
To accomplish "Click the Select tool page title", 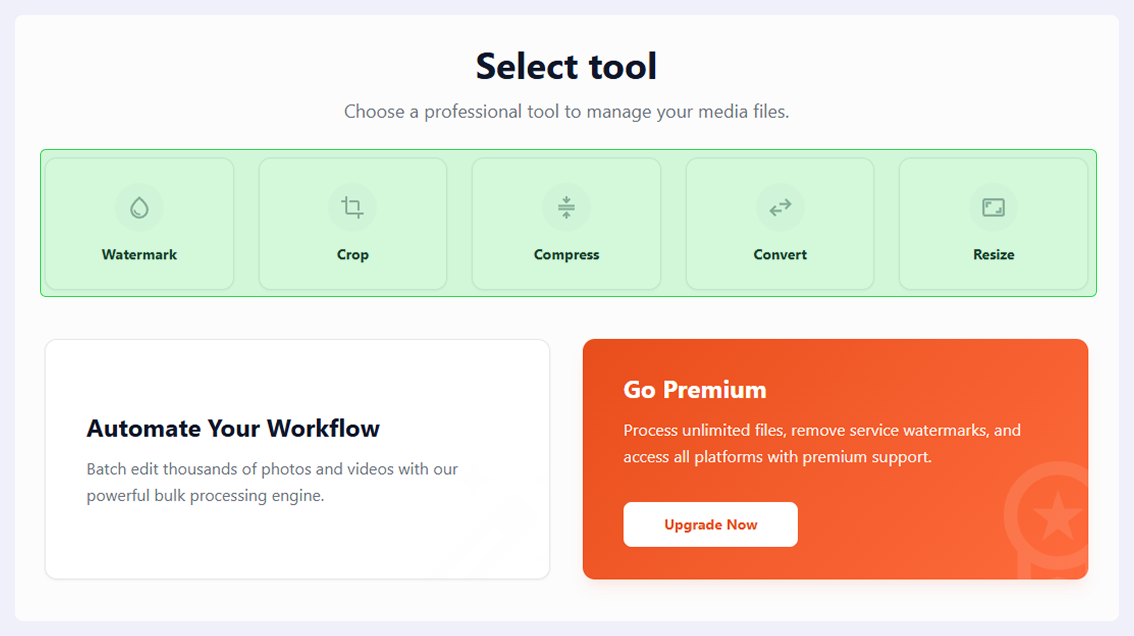I will point(566,67).
